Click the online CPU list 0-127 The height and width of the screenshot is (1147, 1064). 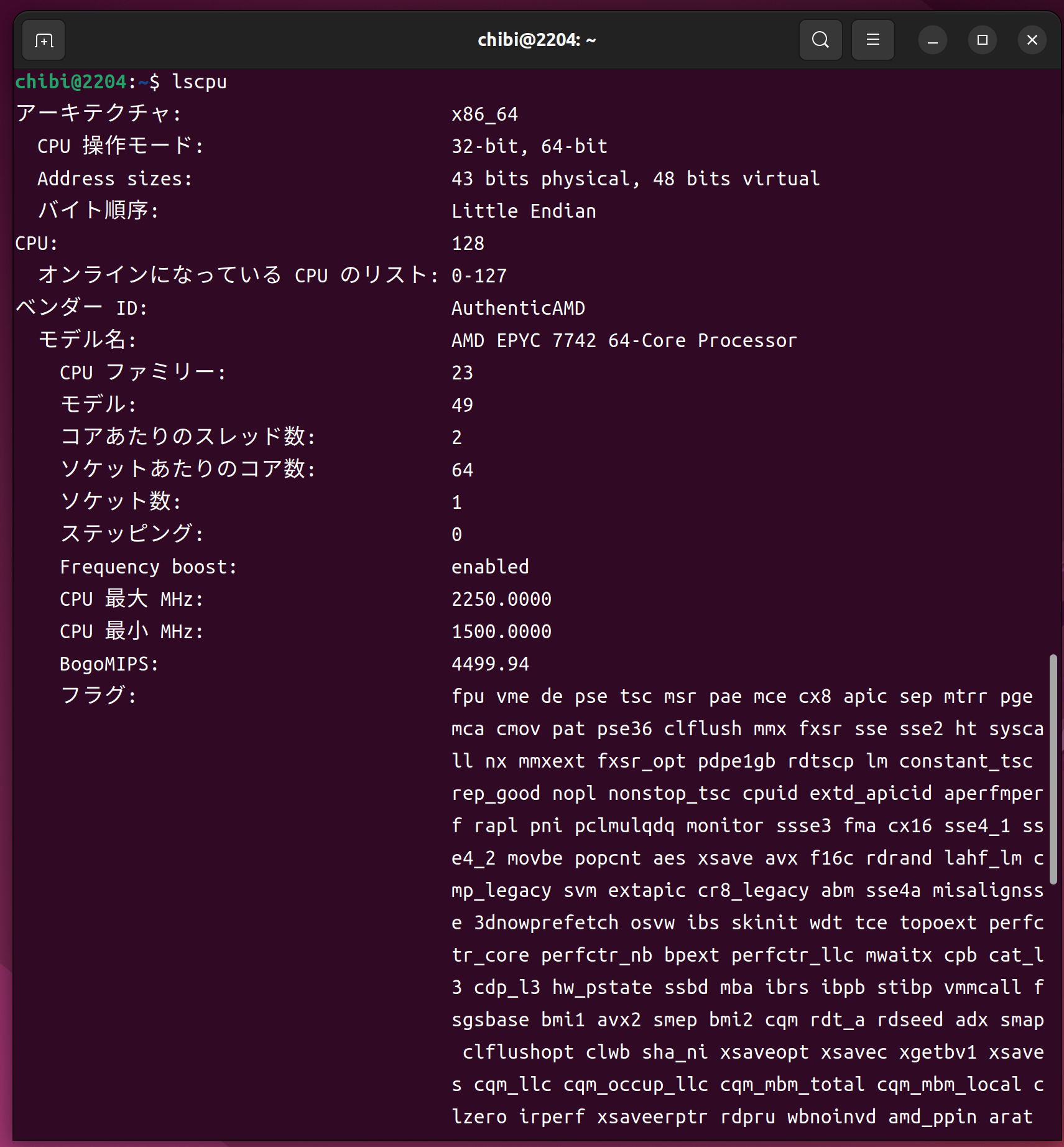coord(479,276)
